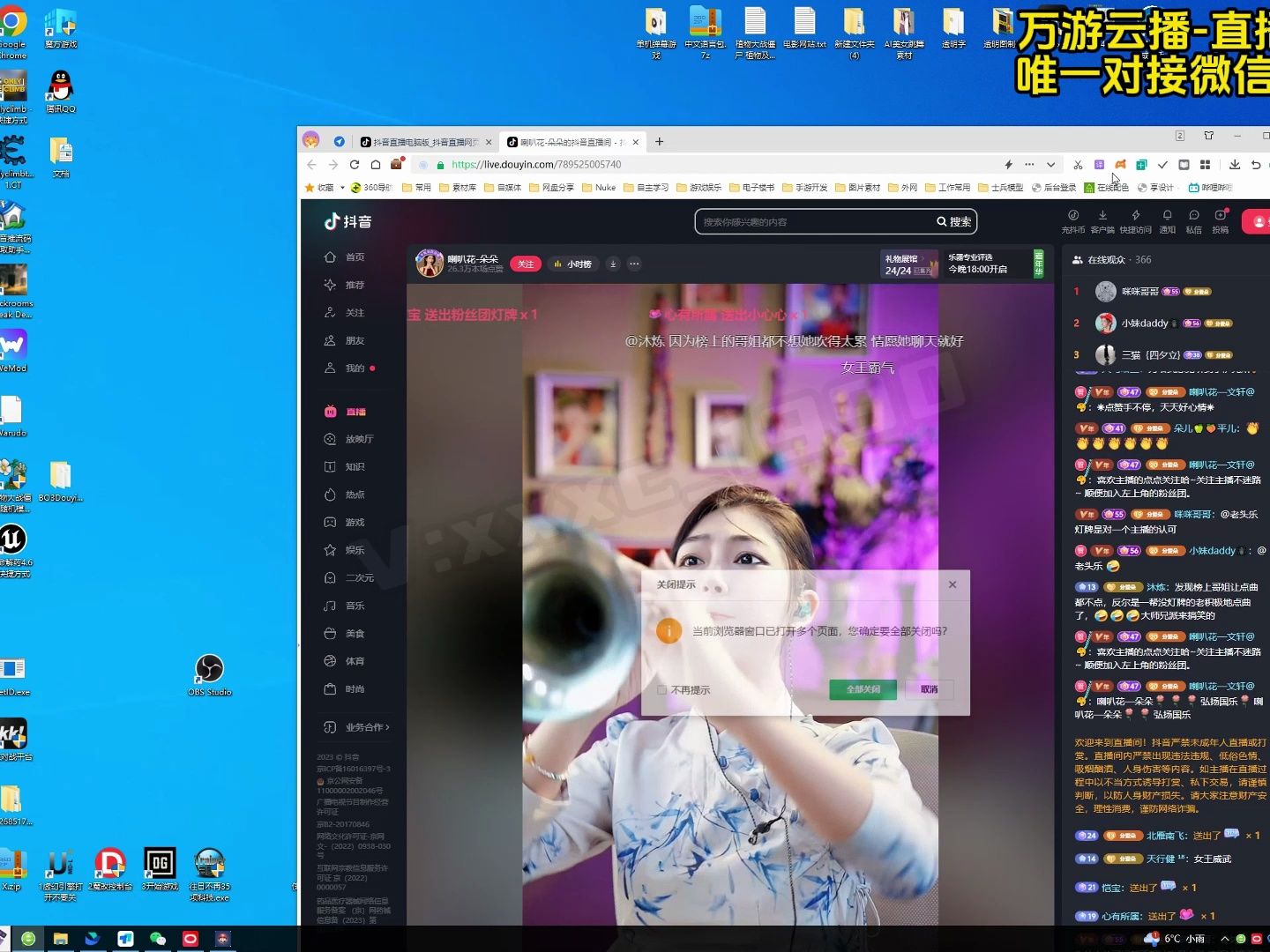Open the 小时榜 ranking badge

click(573, 264)
